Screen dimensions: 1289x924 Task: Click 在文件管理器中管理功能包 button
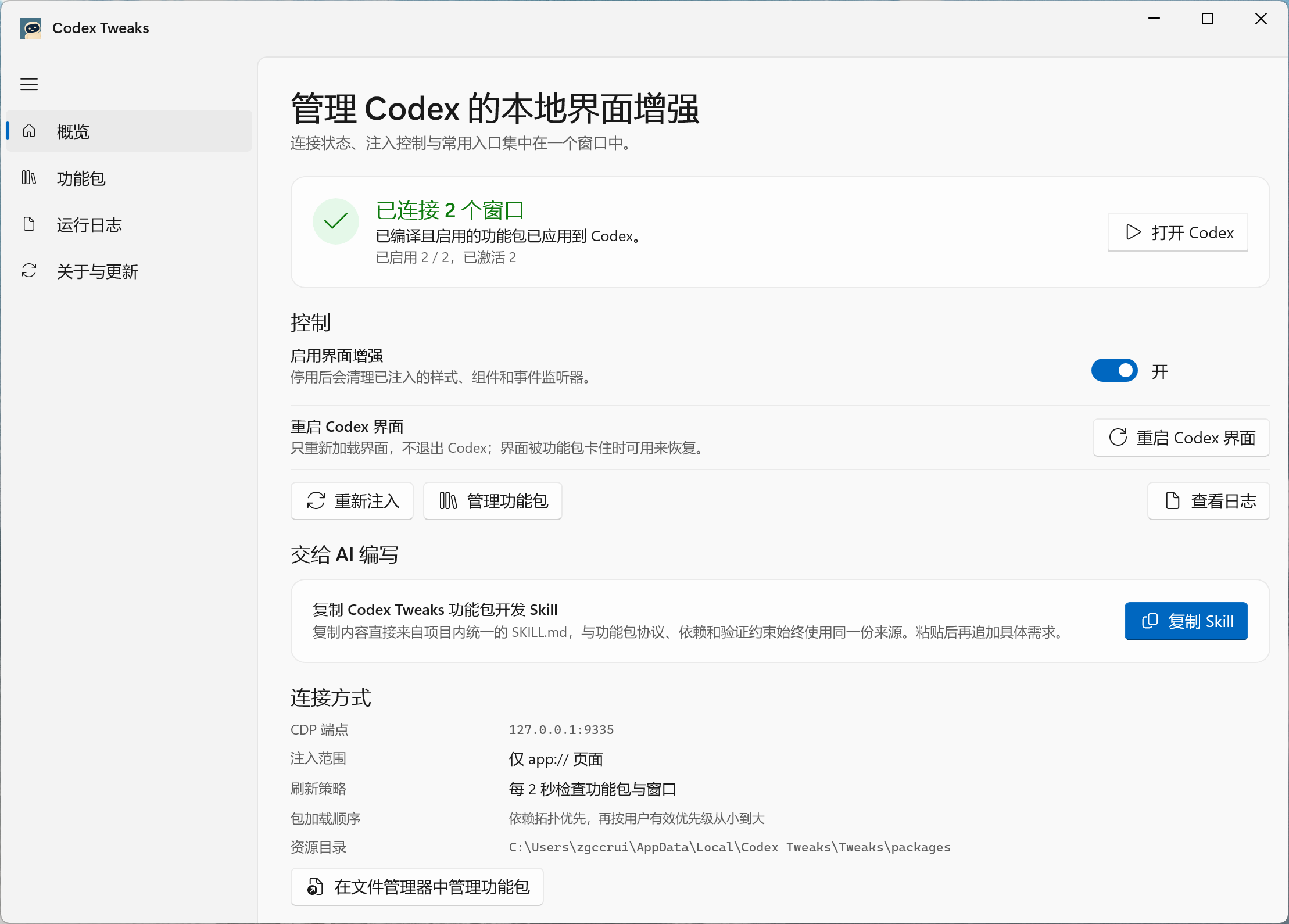pos(417,887)
